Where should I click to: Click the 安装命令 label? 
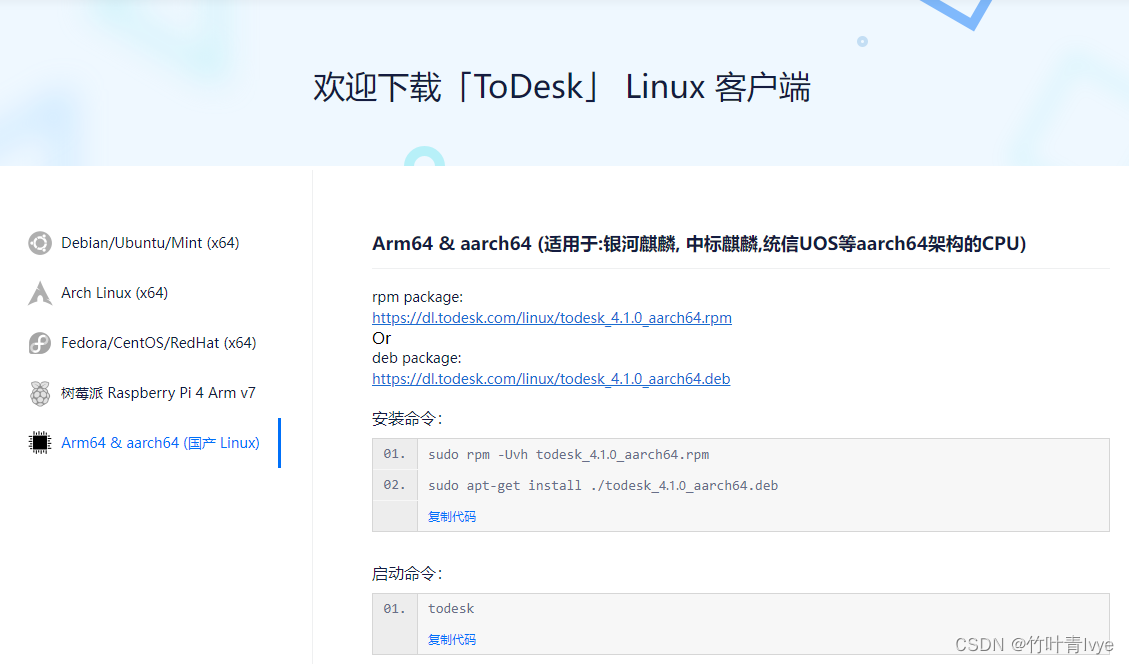point(407,418)
